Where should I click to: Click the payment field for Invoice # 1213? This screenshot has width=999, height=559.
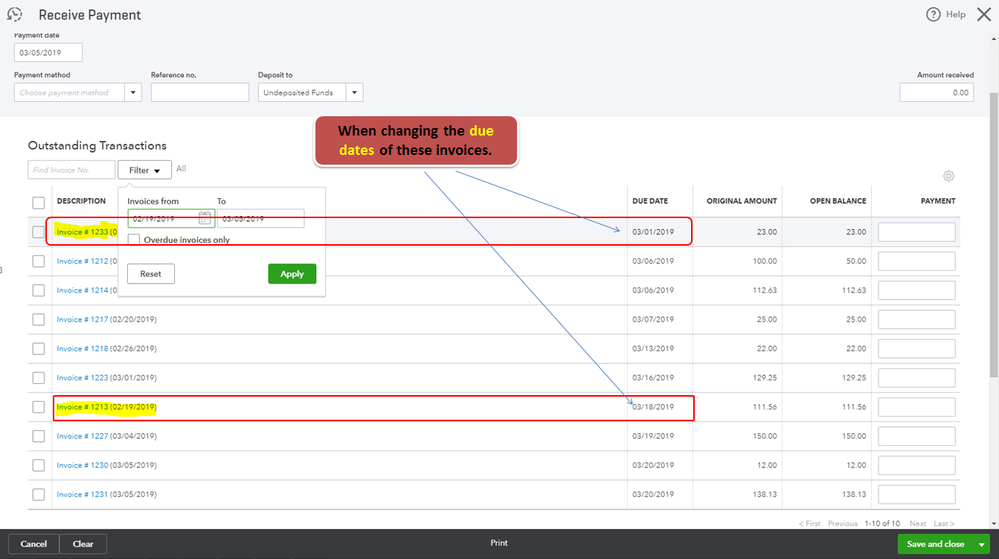pyautogui.click(x=916, y=407)
